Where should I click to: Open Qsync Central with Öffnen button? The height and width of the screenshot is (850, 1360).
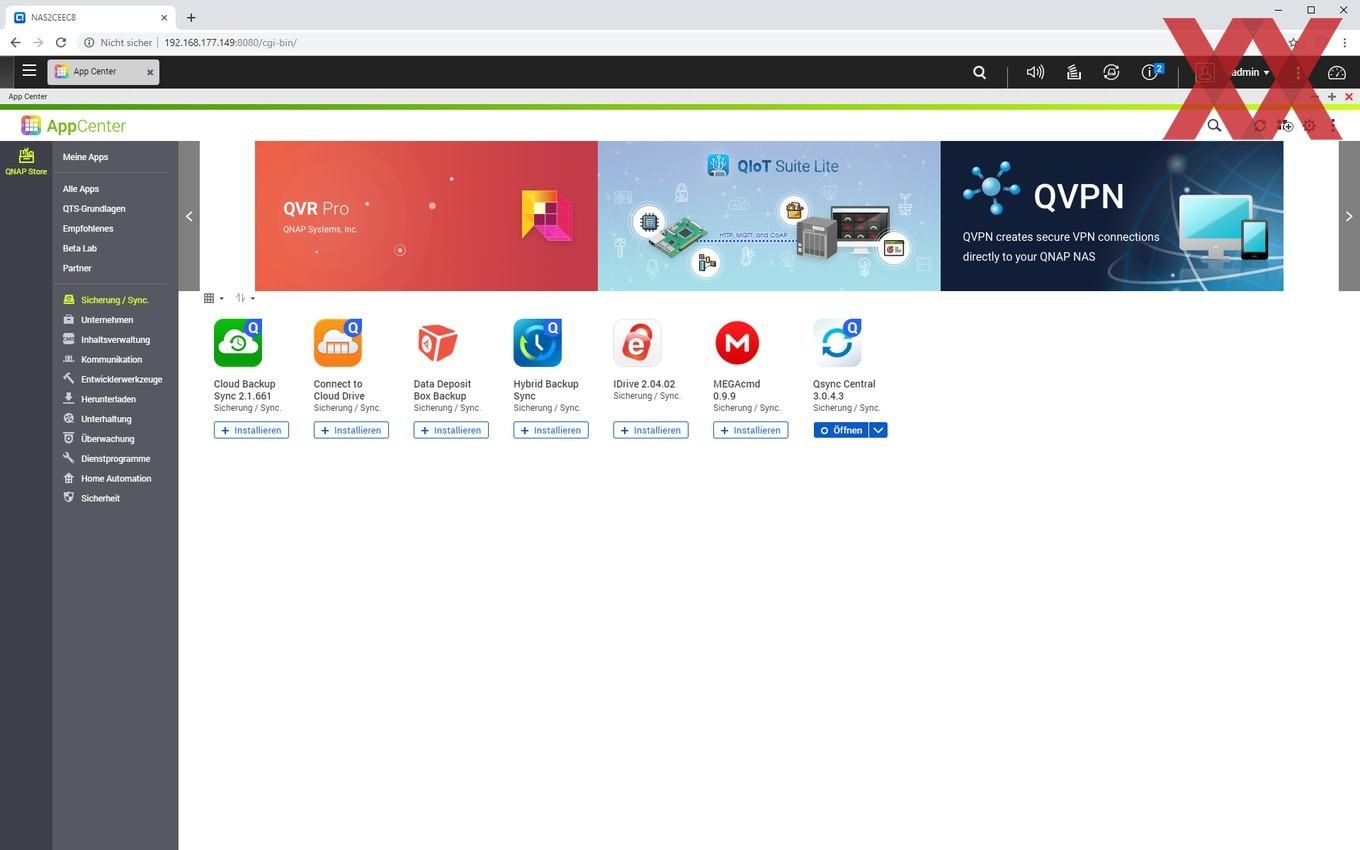pos(841,430)
